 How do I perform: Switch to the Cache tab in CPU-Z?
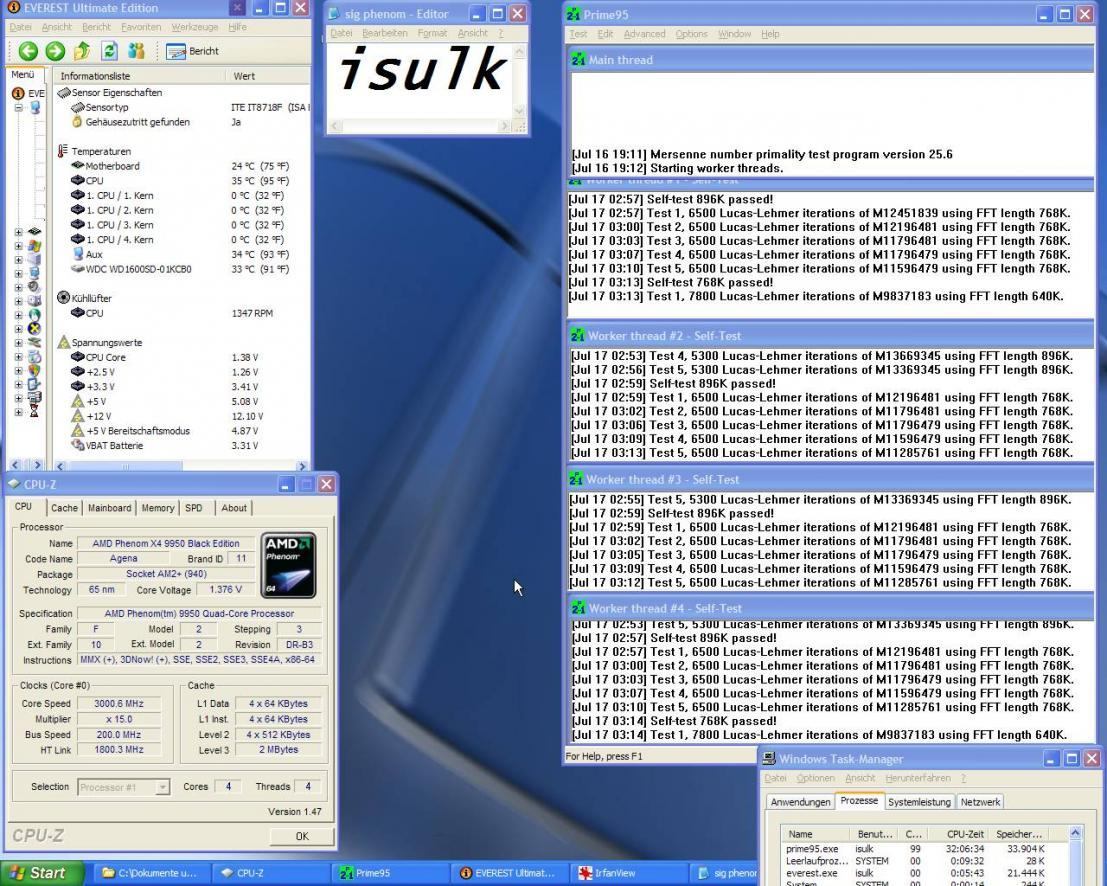click(x=64, y=508)
